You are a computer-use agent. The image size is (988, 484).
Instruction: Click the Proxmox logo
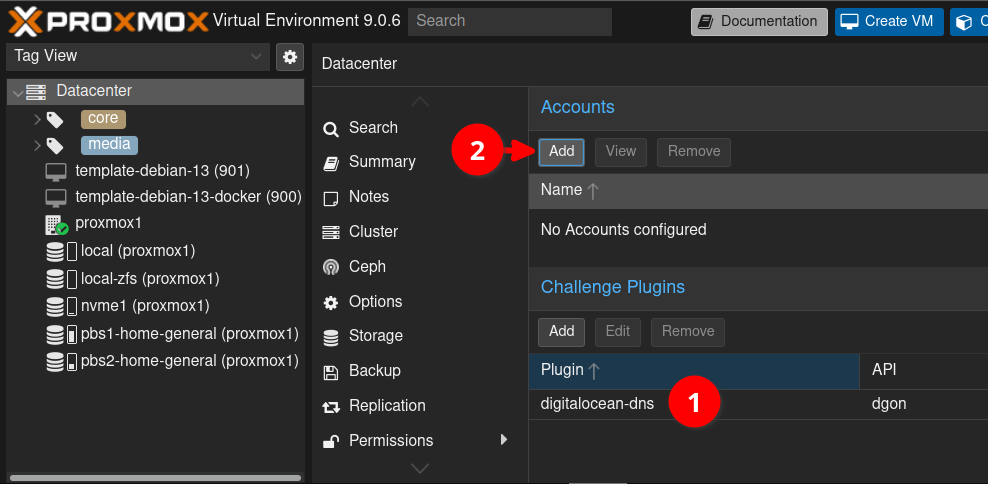tap(107, 21)
